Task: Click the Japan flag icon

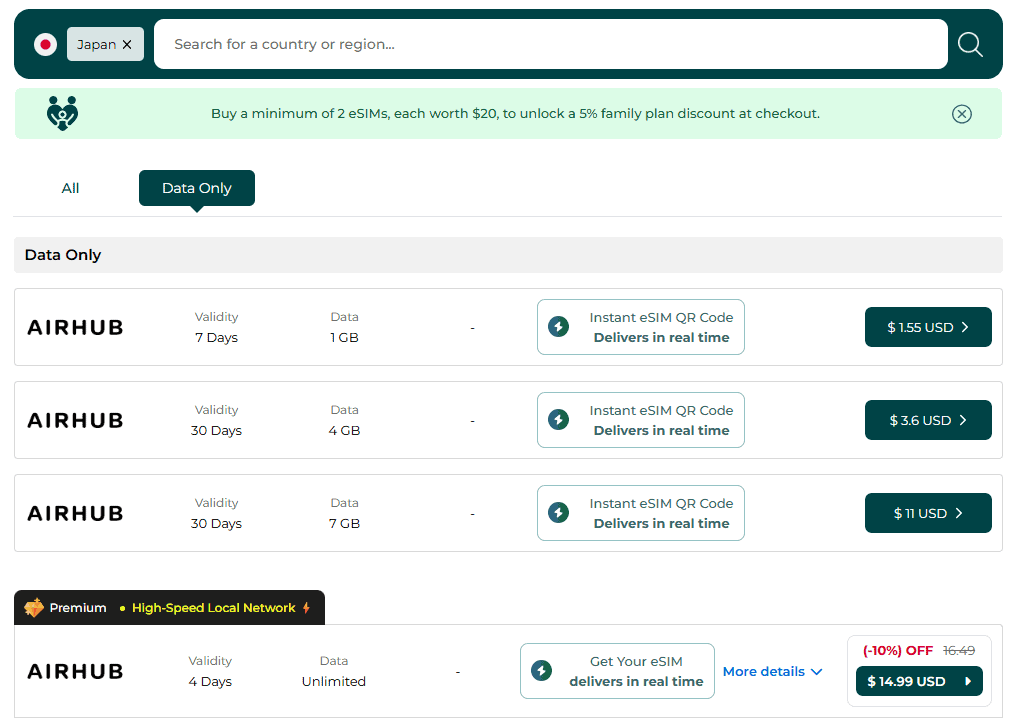Action: [45, 44]
